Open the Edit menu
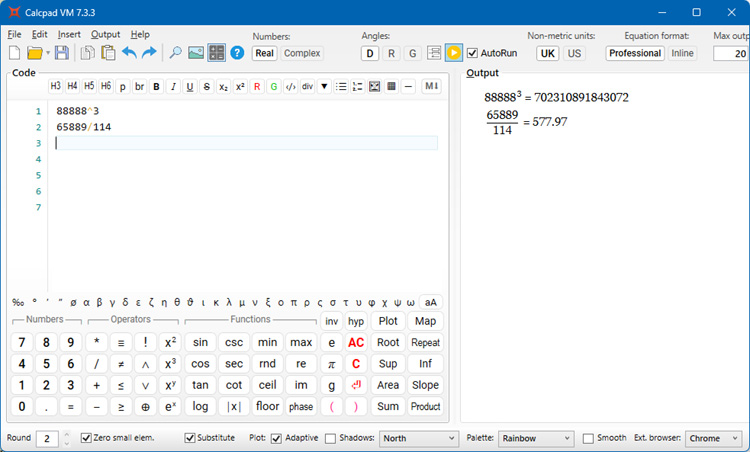Viewport: 750px width, 452px height. [39, 34]
